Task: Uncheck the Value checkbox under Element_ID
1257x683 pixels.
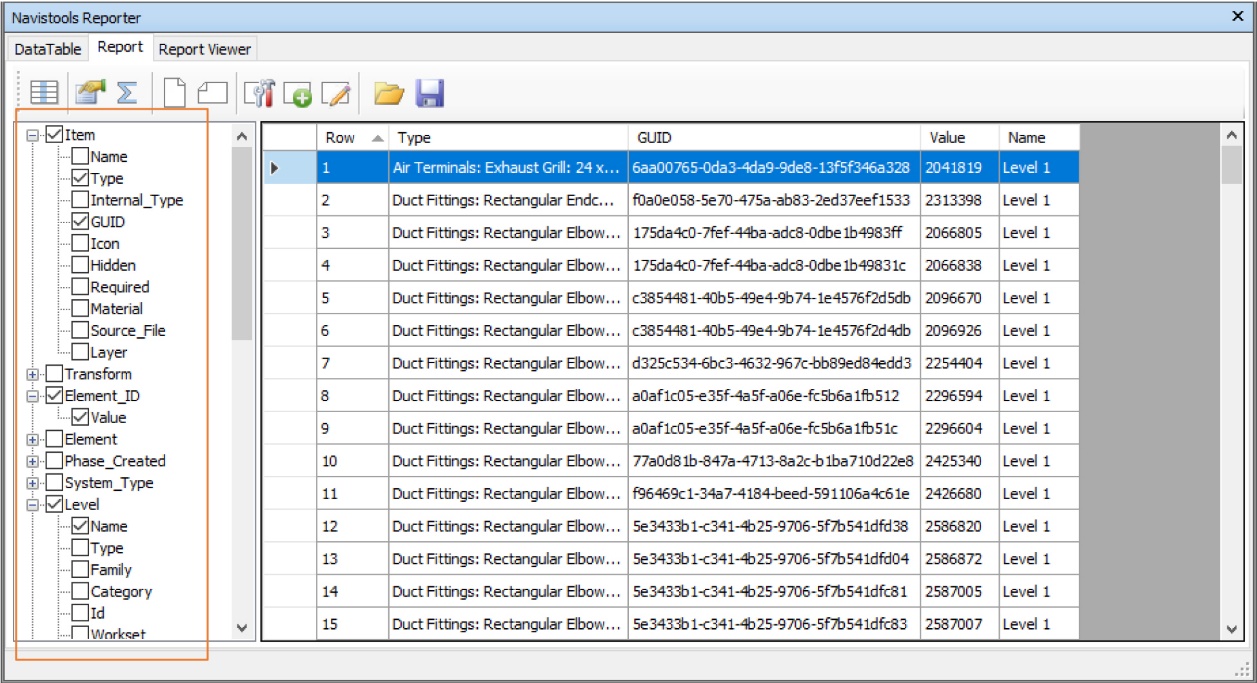Action: (80, 418)
